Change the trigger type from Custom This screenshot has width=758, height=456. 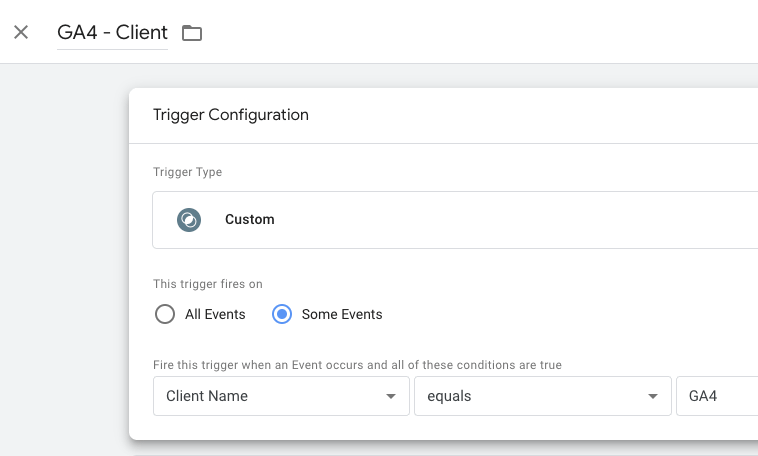tap(455, 220)
